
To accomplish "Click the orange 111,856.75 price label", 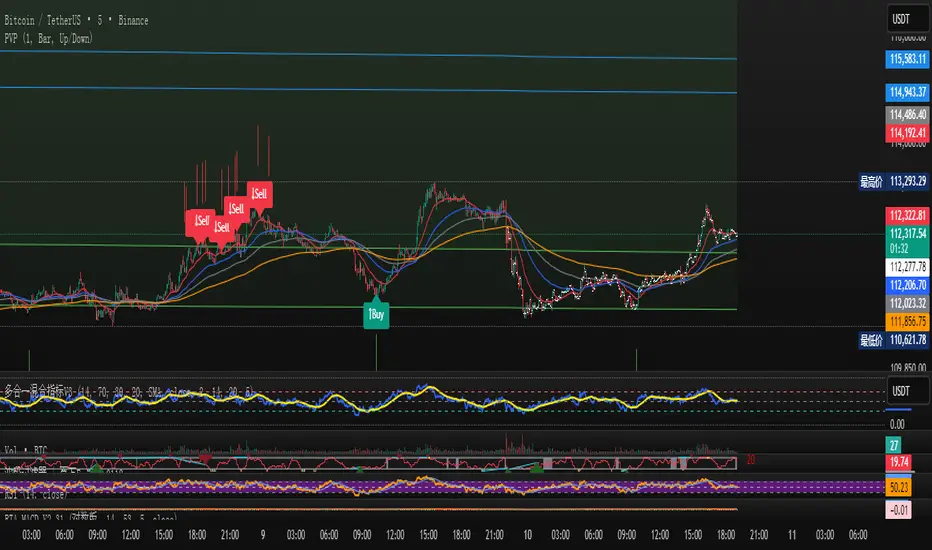I will [907, 322].
